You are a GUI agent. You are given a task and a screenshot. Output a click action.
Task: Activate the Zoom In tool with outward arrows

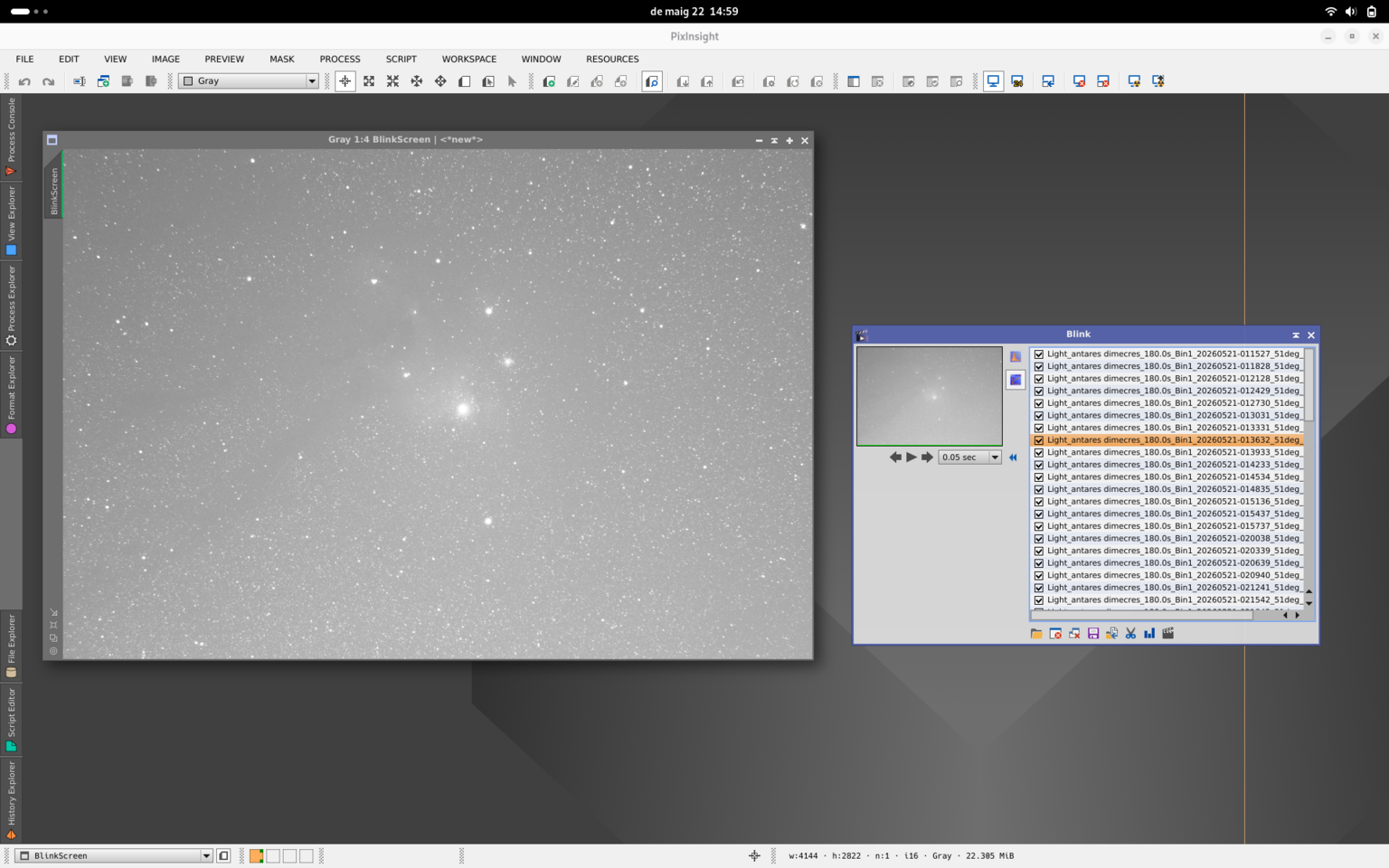369,81
